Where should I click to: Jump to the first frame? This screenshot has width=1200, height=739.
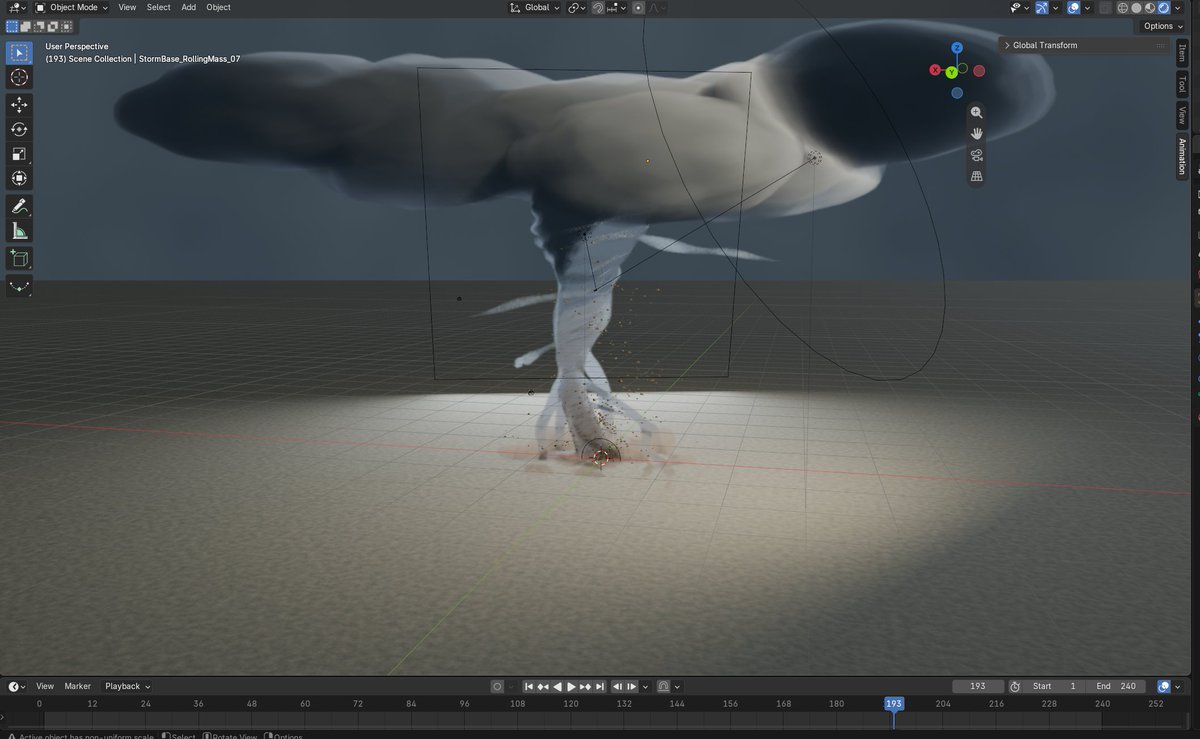[528, 686]
